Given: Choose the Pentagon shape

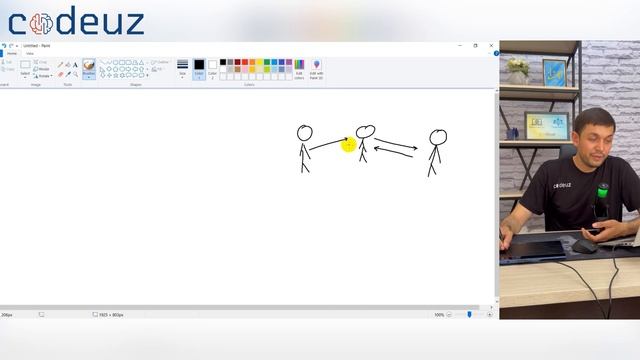Looking at the screenshot, I should click(116, 69).
